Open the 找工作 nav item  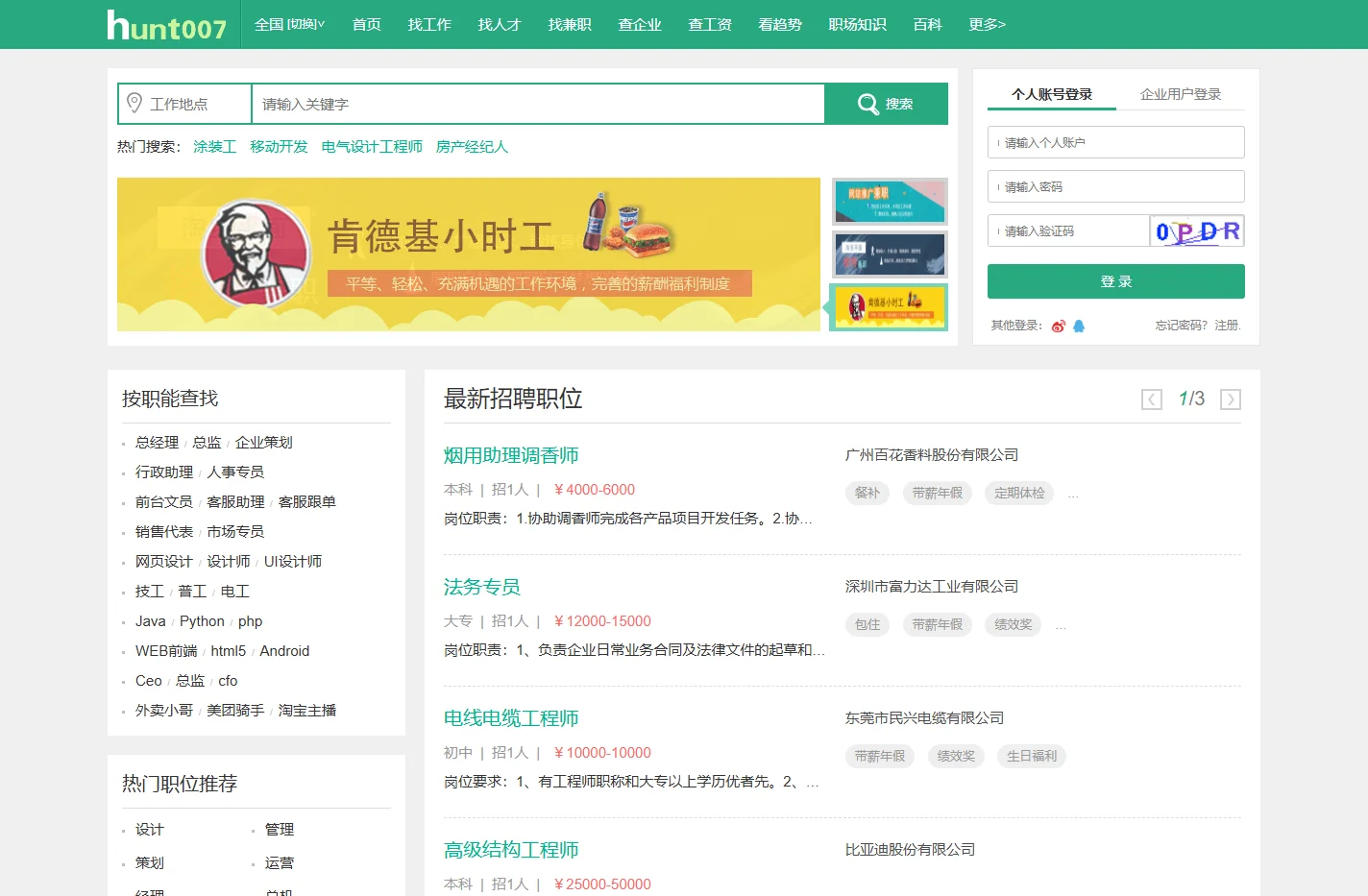429,24
